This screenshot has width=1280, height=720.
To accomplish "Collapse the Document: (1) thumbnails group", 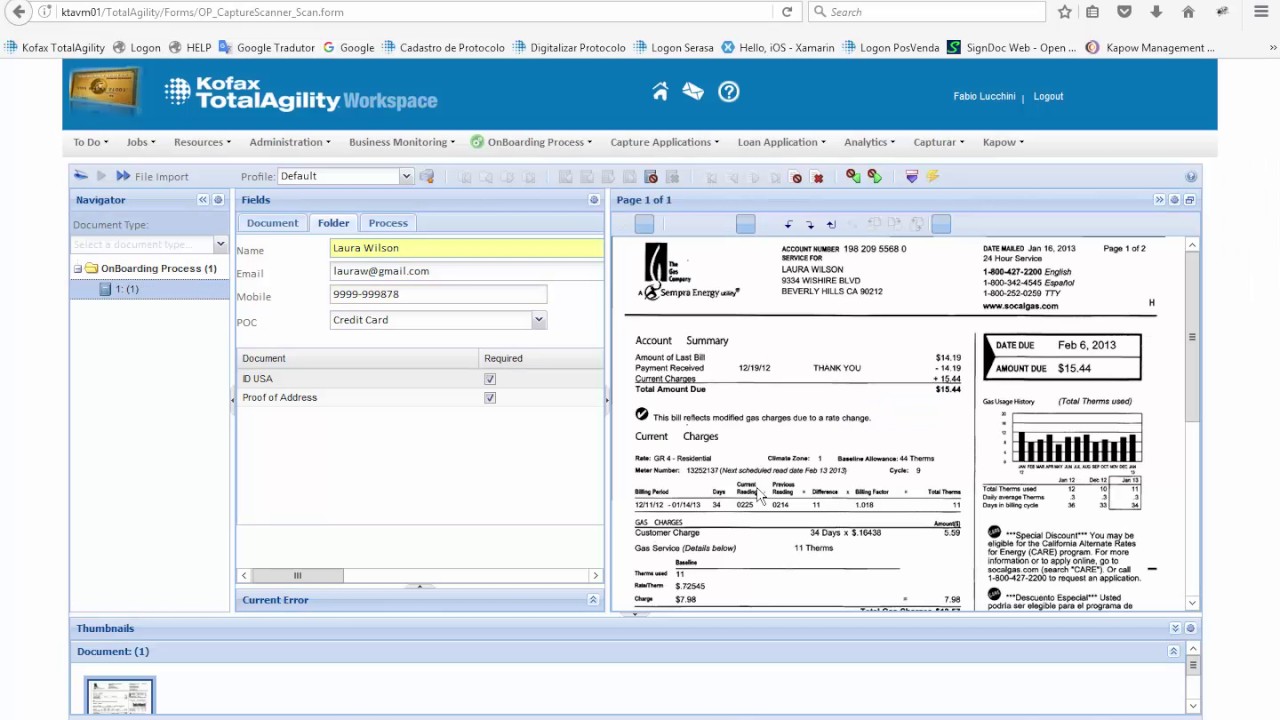I will coord(1173,651).
